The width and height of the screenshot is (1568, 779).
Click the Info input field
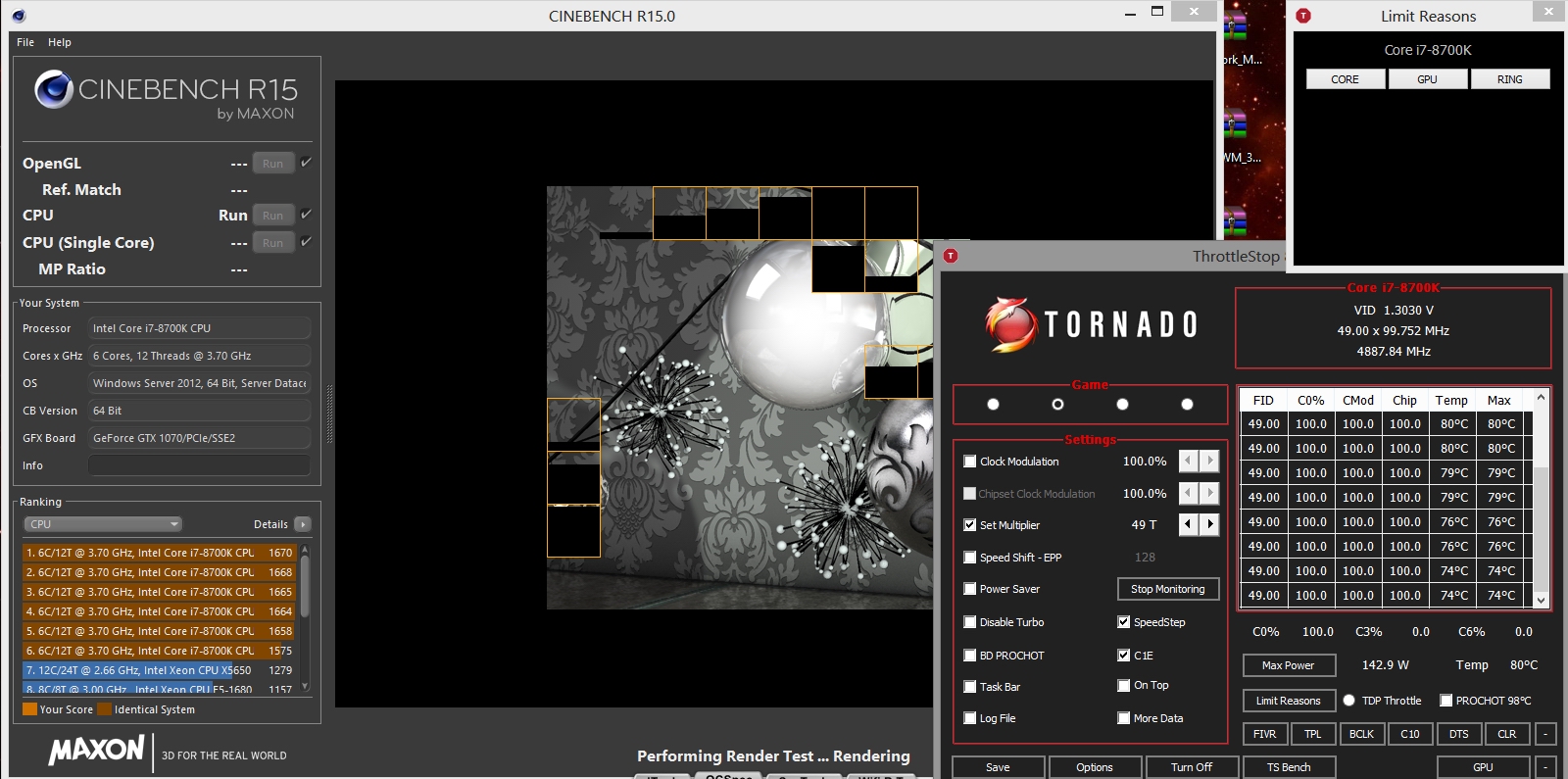200,465
